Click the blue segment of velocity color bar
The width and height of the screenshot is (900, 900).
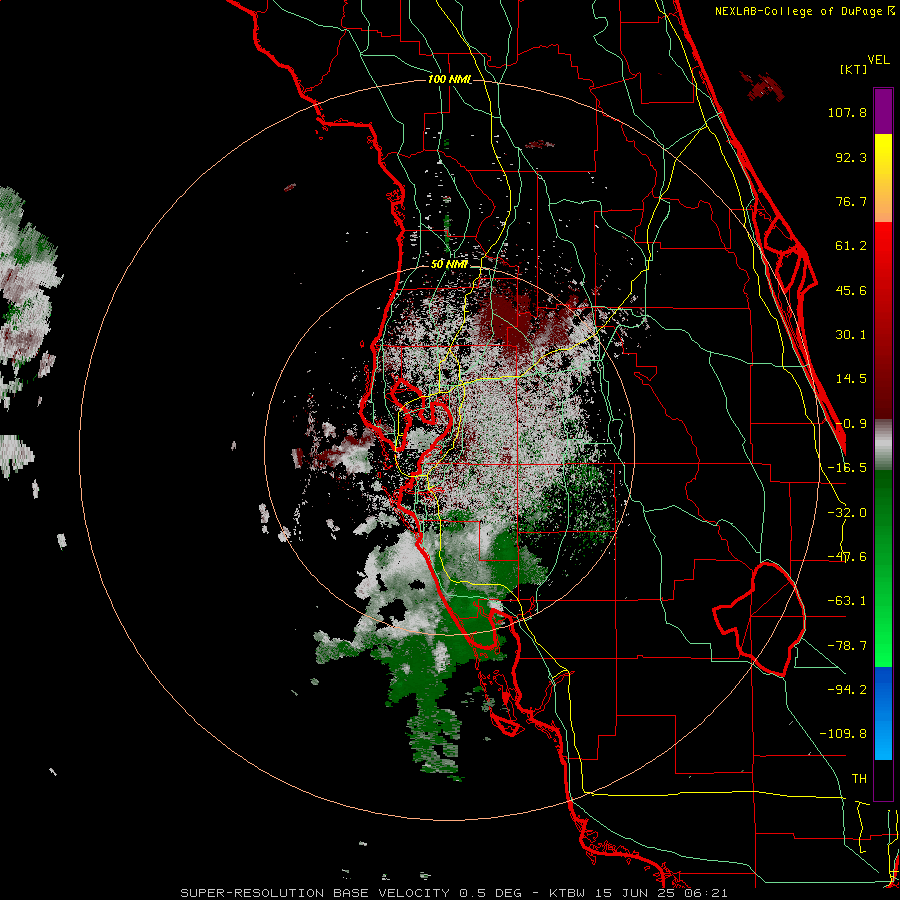[883, 713]
